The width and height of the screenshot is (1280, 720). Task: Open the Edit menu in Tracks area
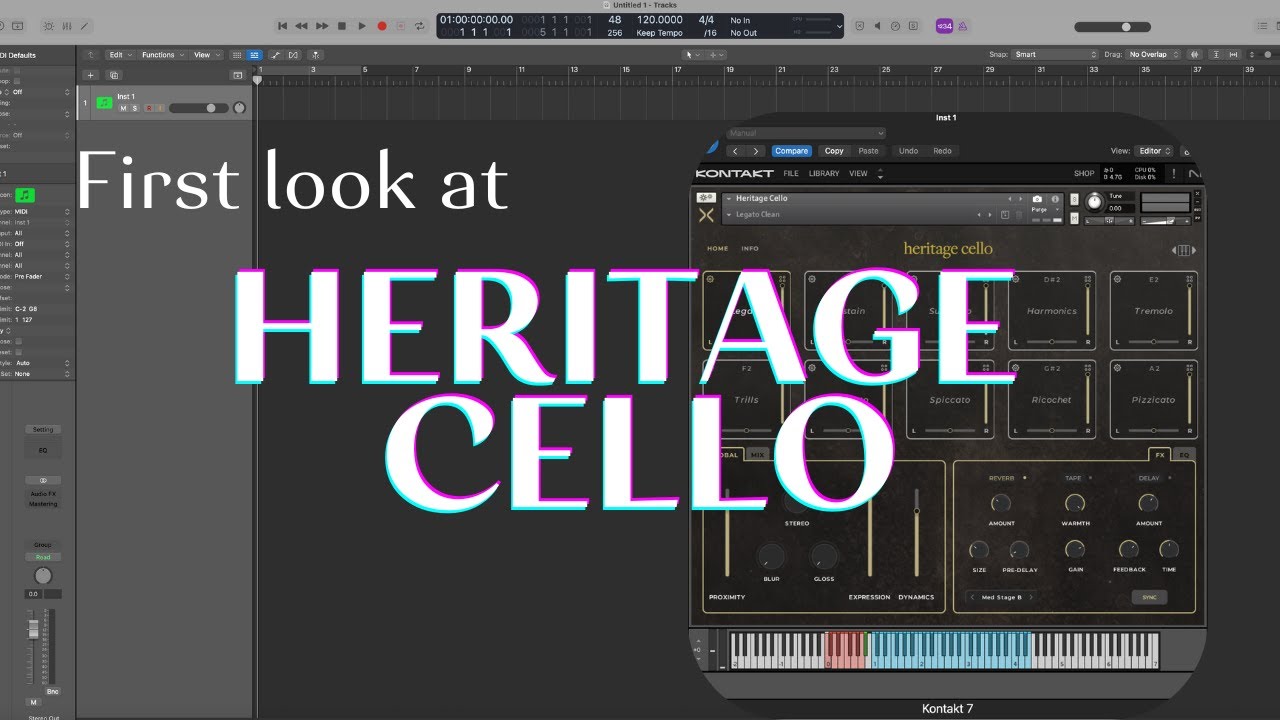pyautogui.click(x=120, y=55)
